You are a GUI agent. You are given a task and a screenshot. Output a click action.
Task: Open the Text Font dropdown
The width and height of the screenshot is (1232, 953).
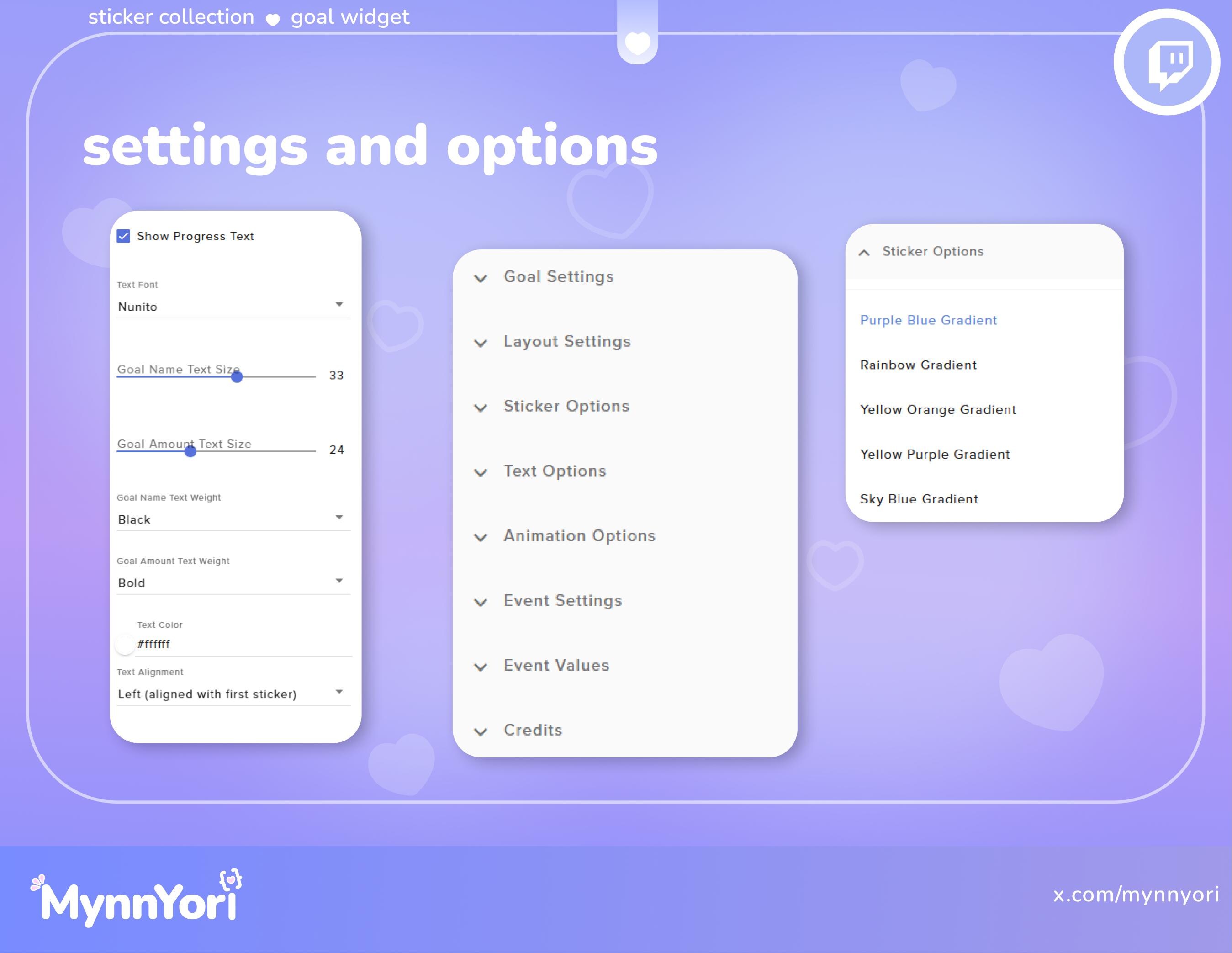pos(233,306)
